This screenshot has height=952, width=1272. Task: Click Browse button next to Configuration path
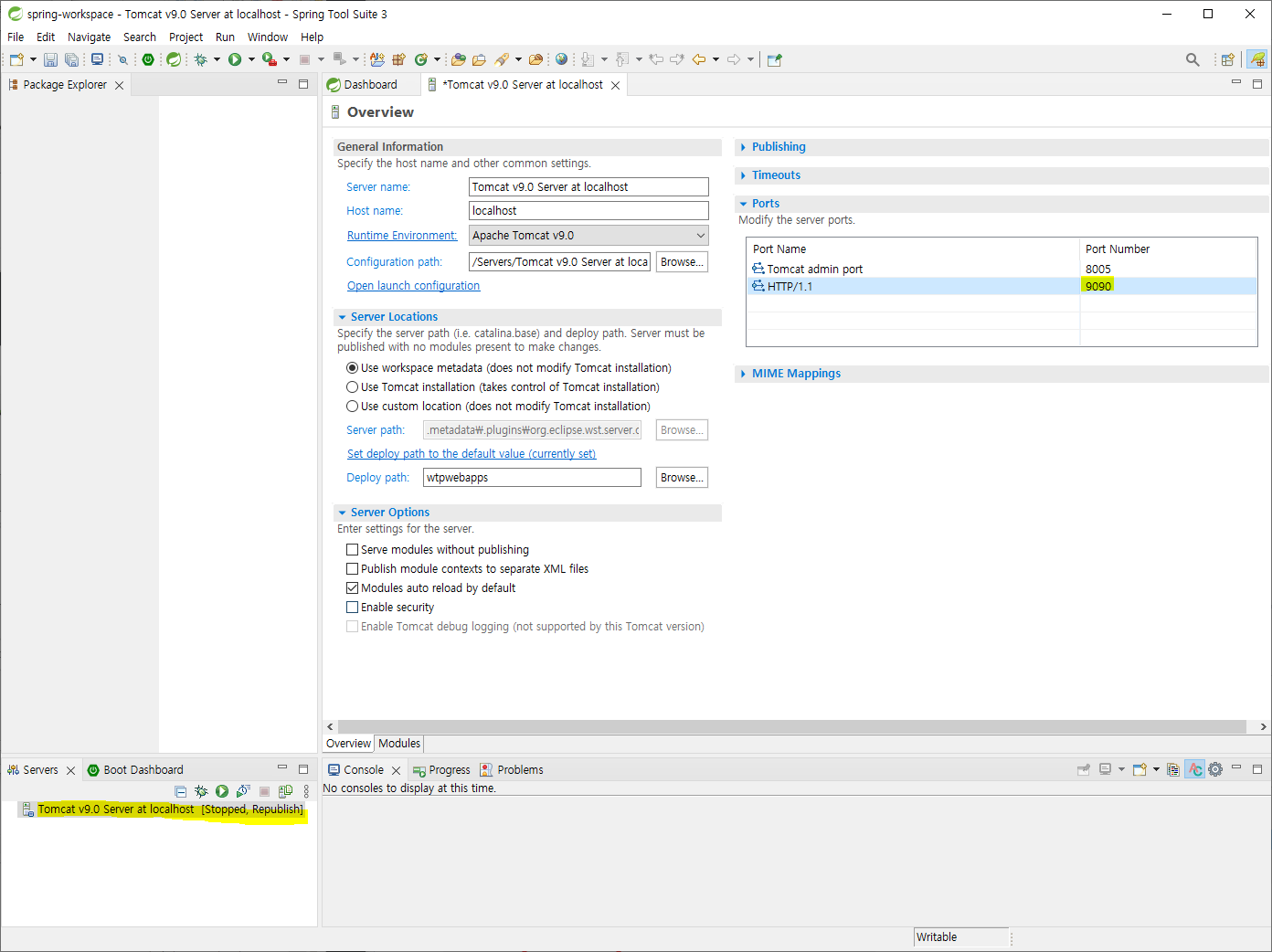(682, 262)
